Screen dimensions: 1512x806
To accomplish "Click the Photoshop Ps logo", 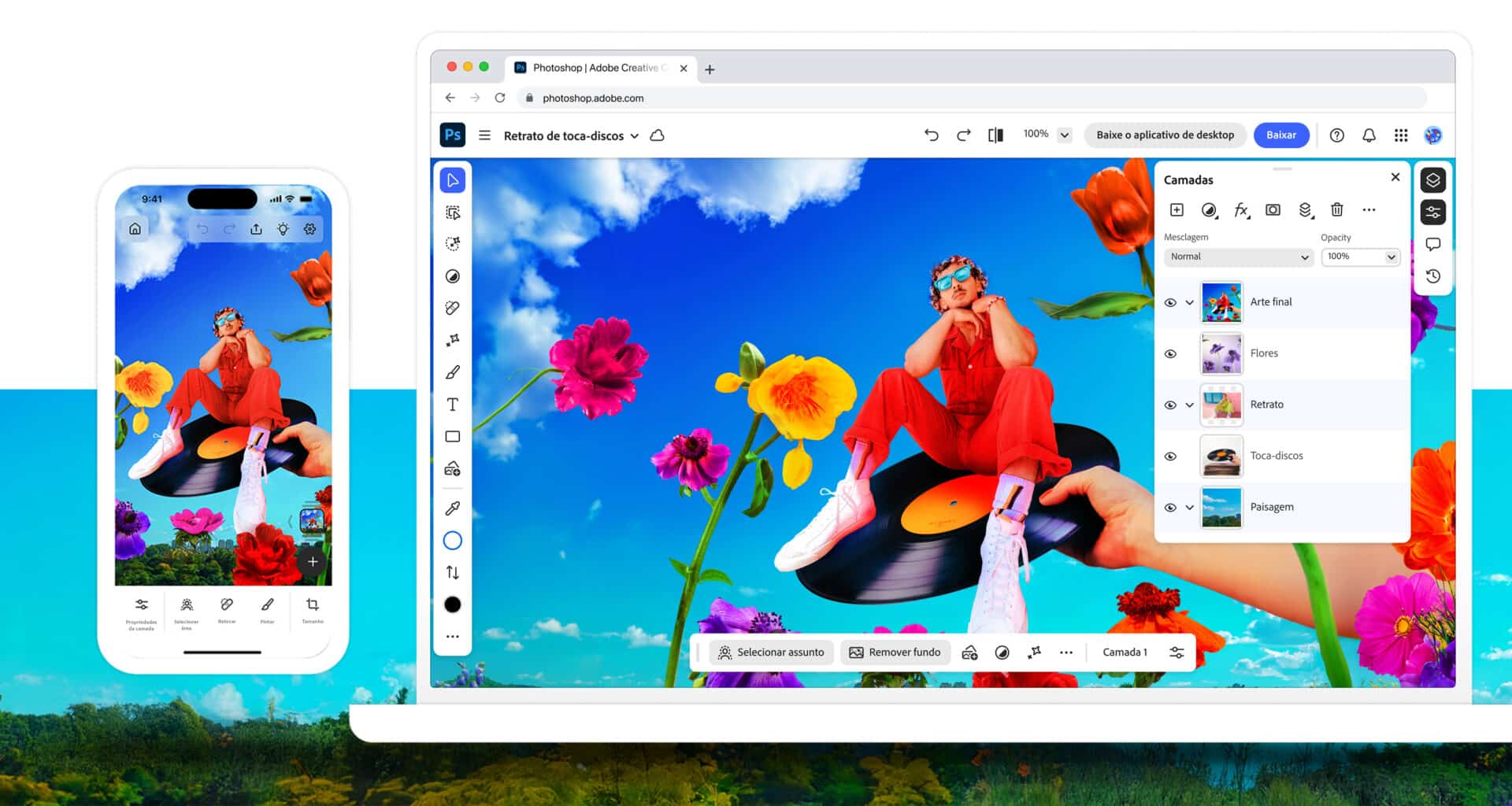I will coord(453,135).
